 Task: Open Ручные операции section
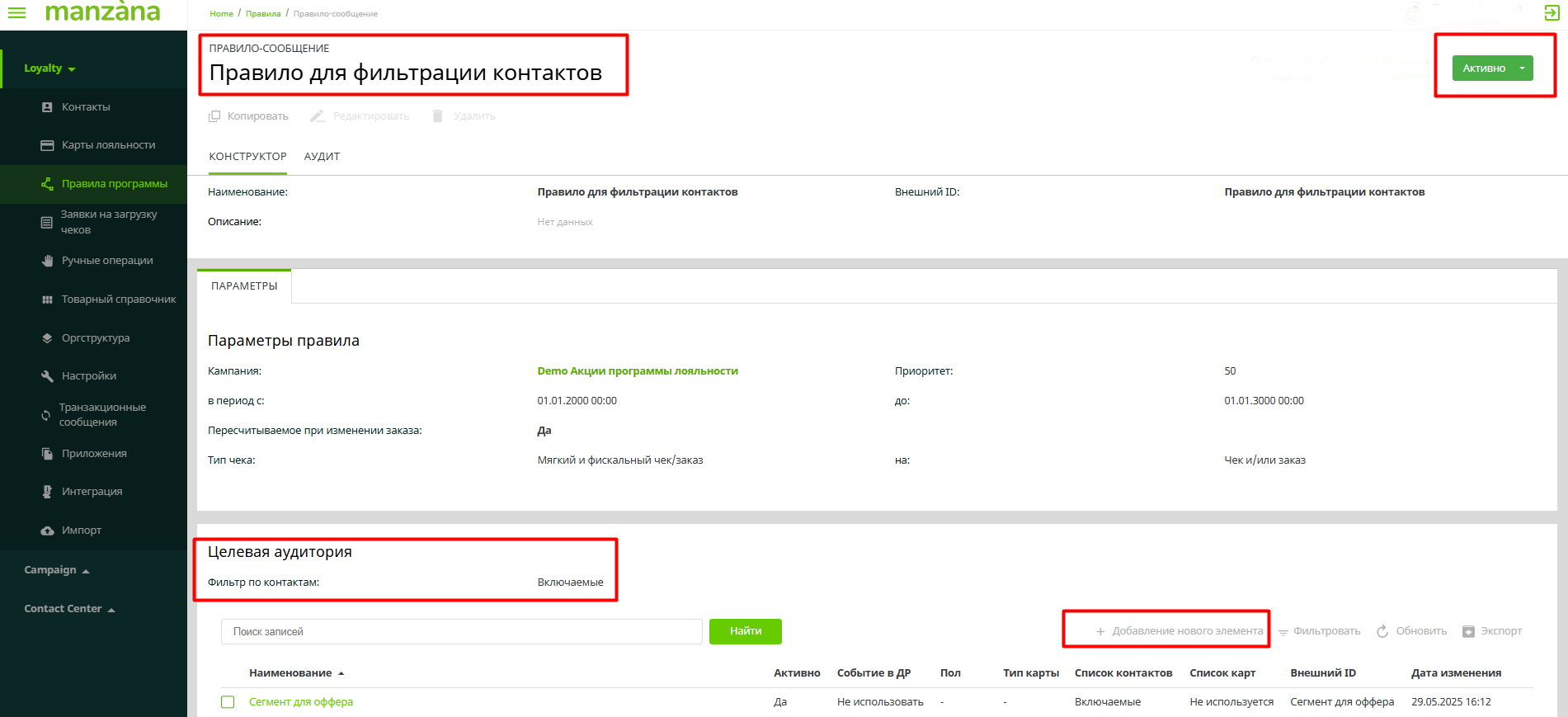pos(107,261)
